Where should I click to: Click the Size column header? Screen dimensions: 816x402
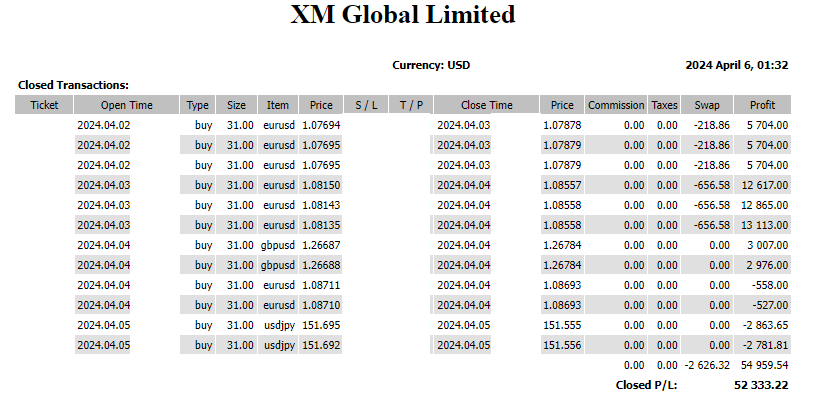[235, 105]
